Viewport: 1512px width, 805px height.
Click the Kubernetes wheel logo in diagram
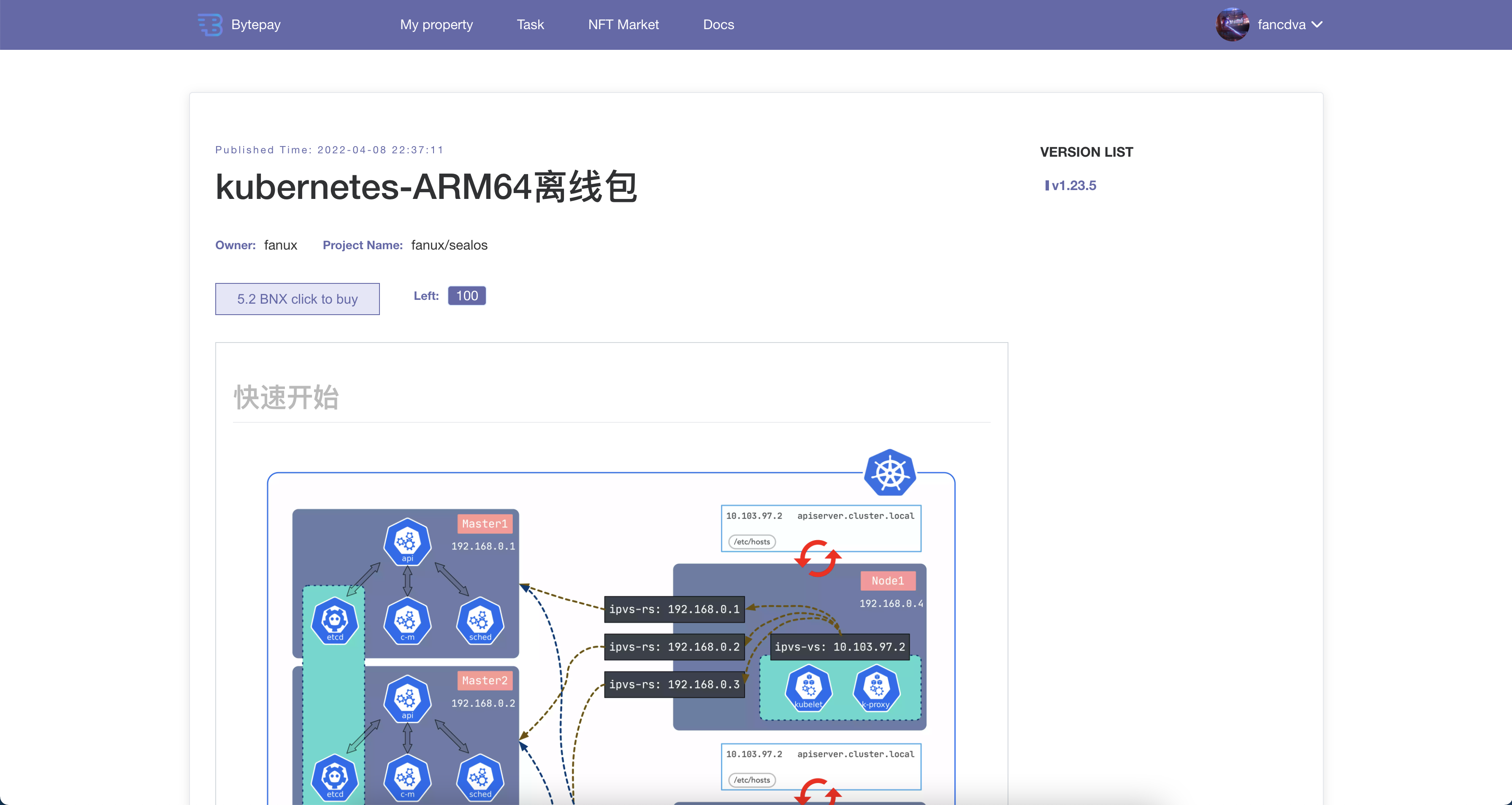890,472
